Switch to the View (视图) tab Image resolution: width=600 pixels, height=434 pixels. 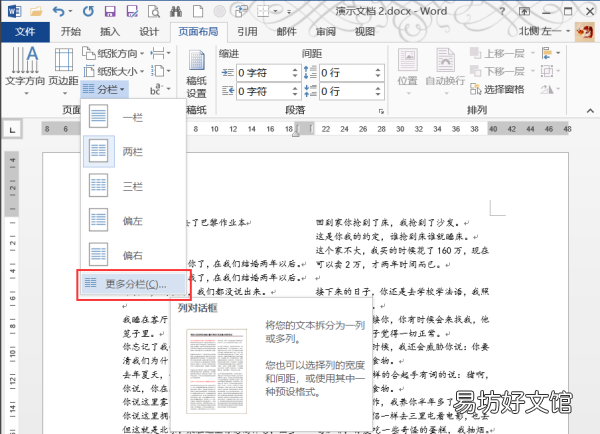pyautogui.click(x=365, y=32)
